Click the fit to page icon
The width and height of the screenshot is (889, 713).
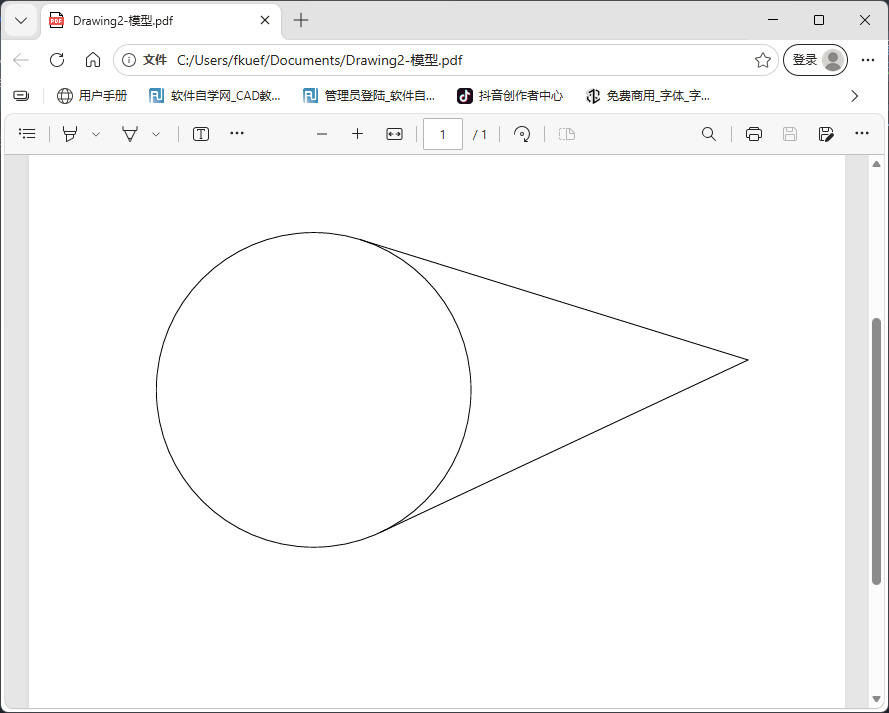(x=393, y=133)
